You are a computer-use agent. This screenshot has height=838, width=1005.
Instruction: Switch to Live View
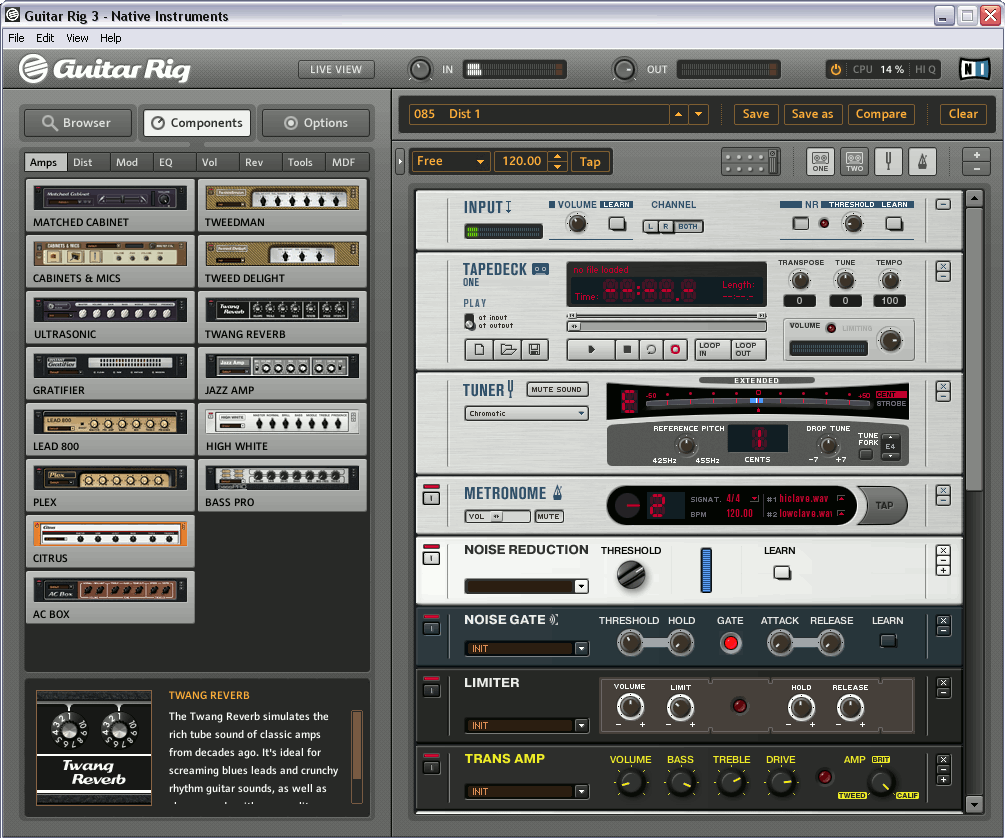pos(336,69)
